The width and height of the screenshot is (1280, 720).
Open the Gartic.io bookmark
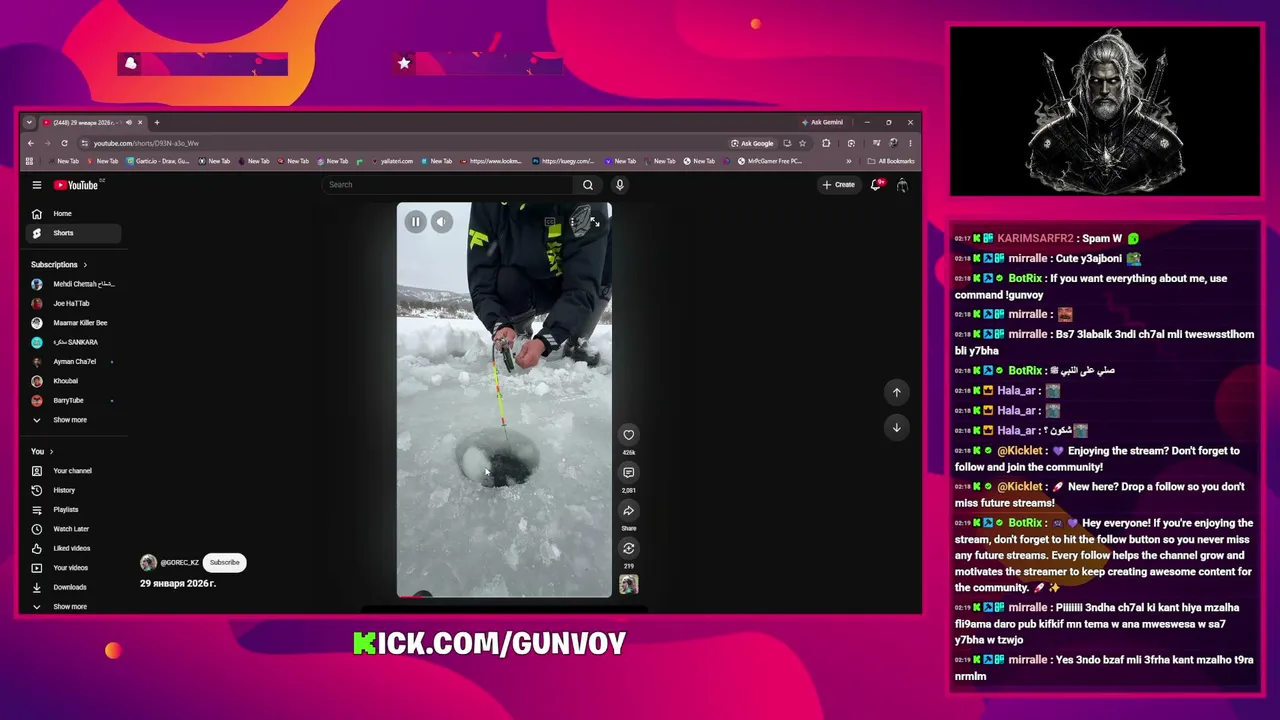[158, 161]
